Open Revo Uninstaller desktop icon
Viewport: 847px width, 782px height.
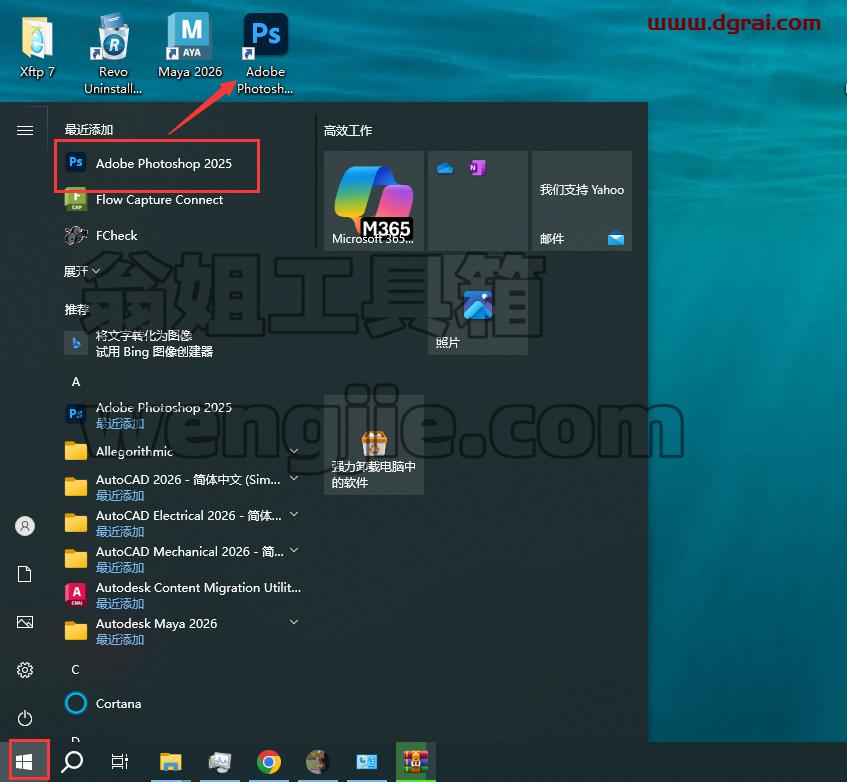(x=113, y=54)
